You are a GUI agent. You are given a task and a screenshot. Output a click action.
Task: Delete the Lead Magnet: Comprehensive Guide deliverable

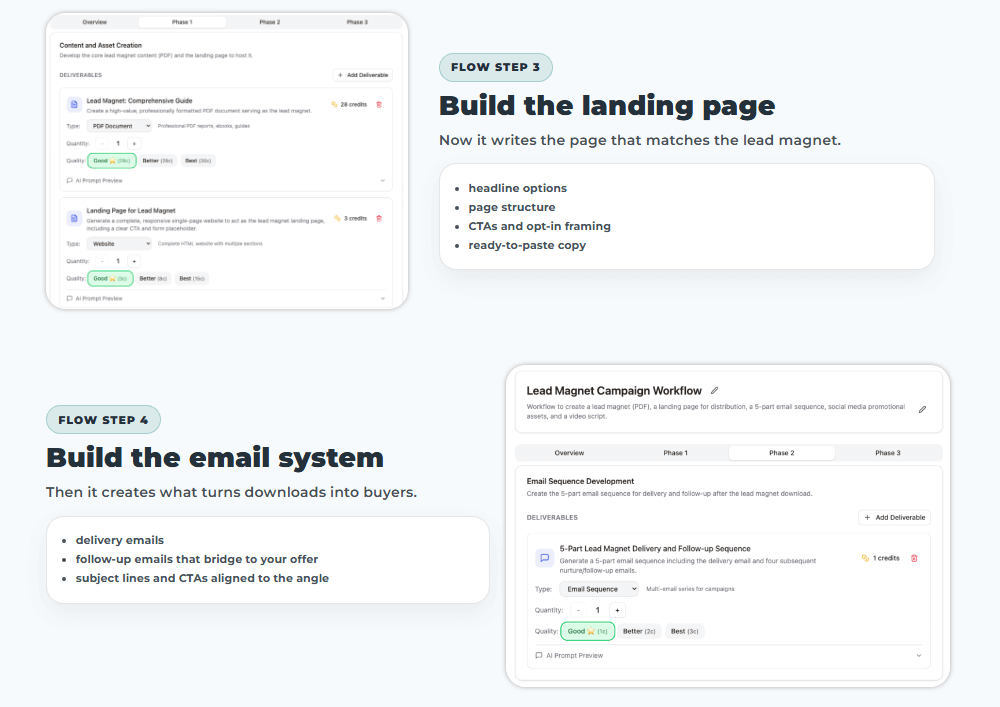(378, 104)
